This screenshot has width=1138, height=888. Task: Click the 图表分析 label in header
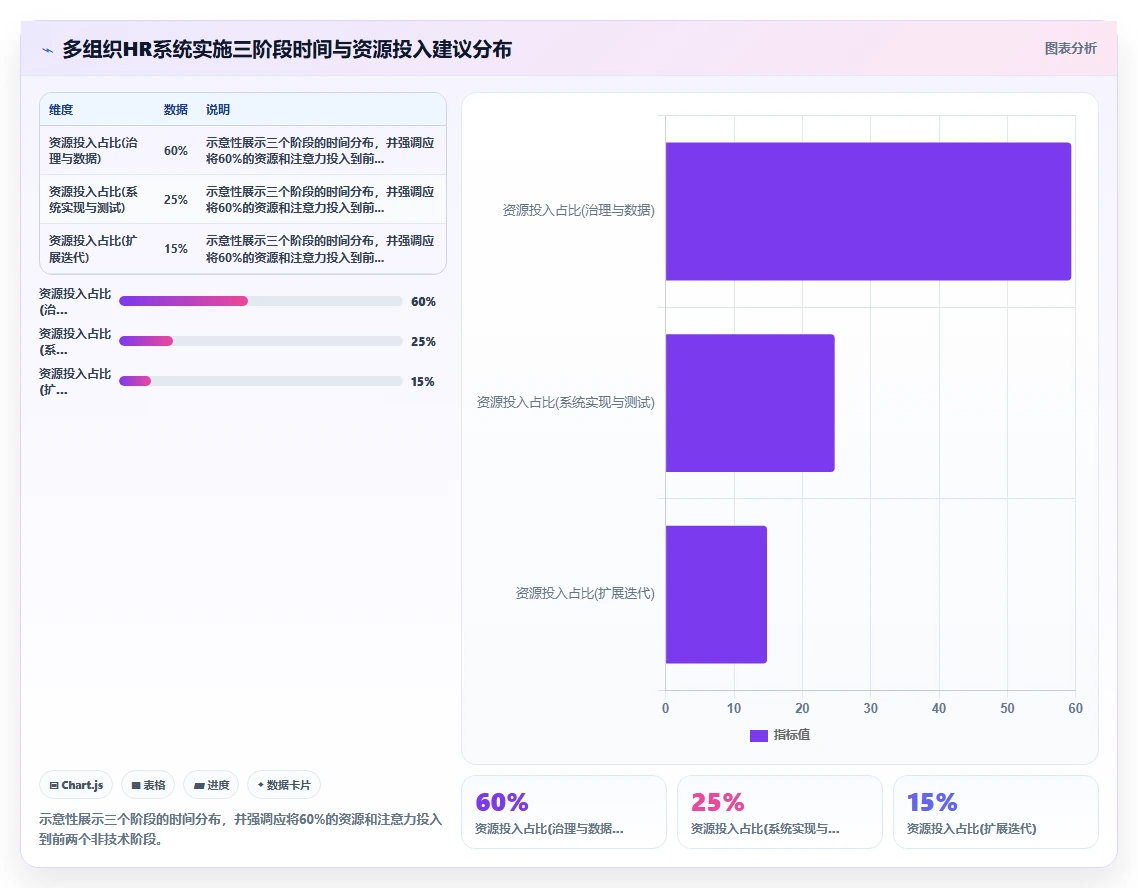(1071, 49)
